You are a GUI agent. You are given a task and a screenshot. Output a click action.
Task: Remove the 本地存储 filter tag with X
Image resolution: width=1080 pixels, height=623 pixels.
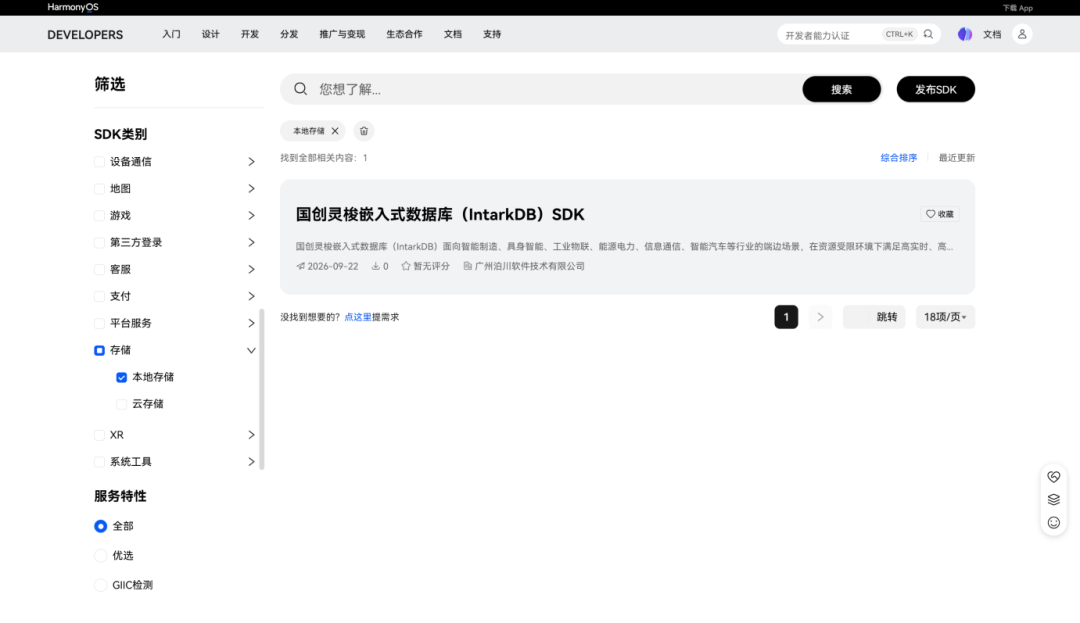click(x=335, y=131)
